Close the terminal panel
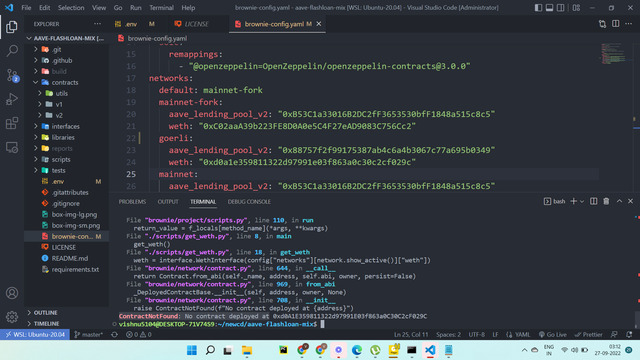Screen dimensions: 640x360 click(x=631, y=201)
